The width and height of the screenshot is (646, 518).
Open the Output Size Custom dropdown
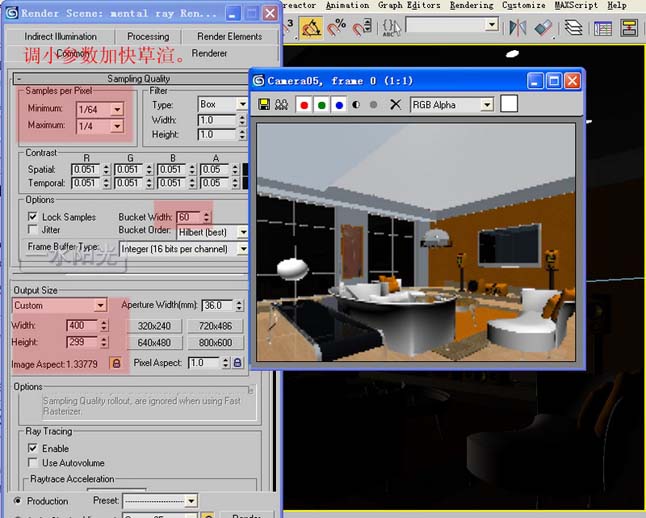tap(100, 305)
